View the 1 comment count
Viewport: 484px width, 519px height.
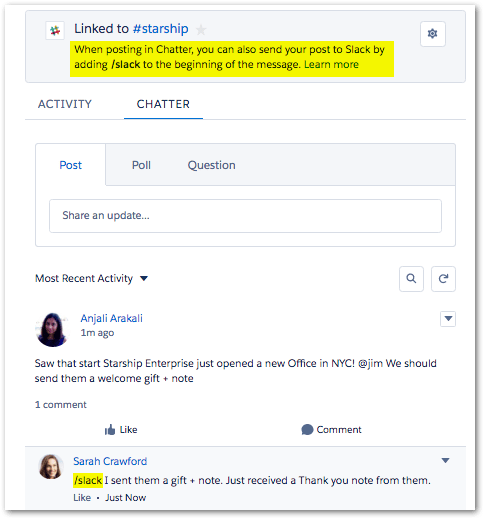(x=61, y=405)
